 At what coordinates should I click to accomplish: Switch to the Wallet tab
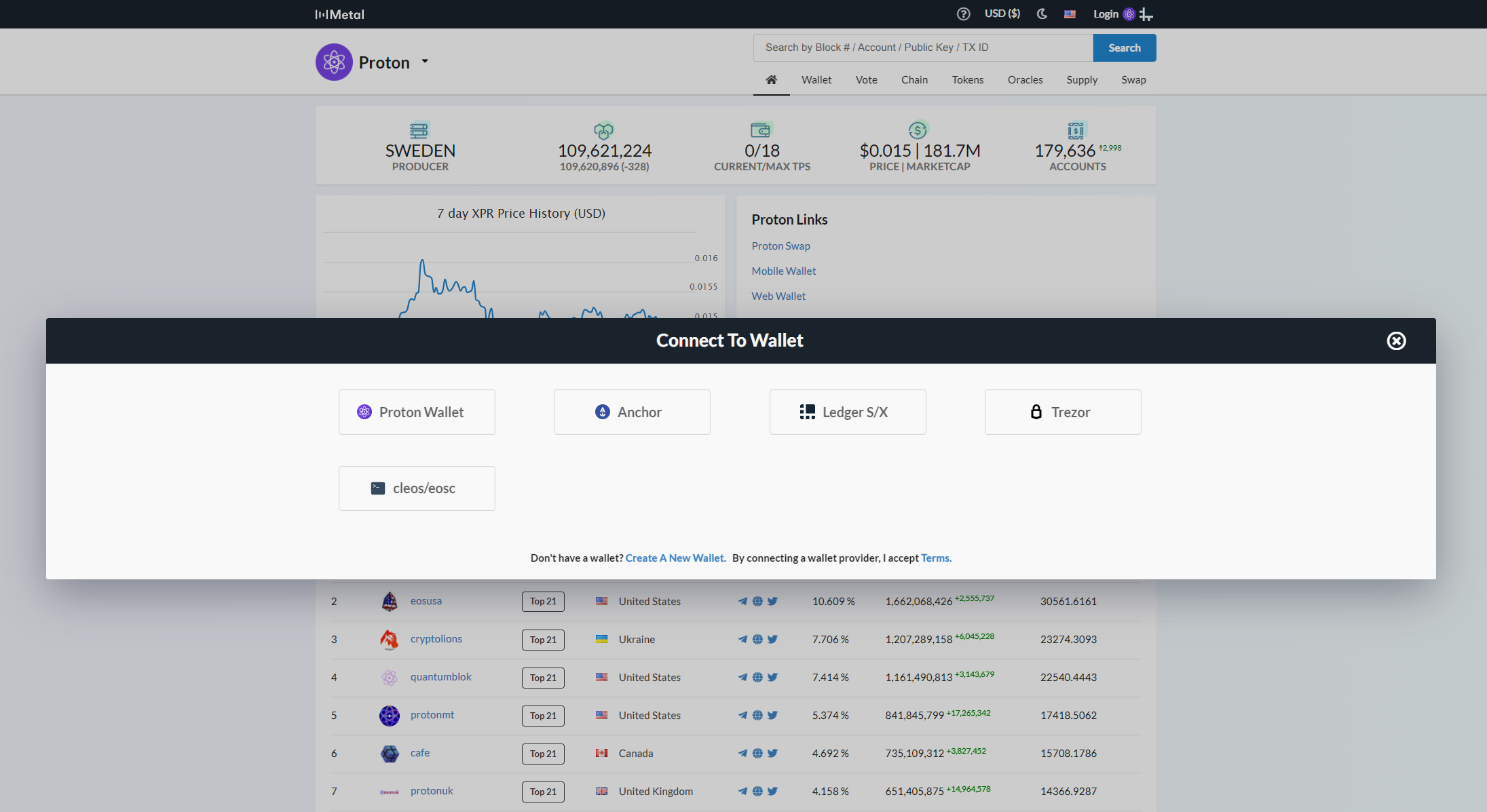point(817,79)
